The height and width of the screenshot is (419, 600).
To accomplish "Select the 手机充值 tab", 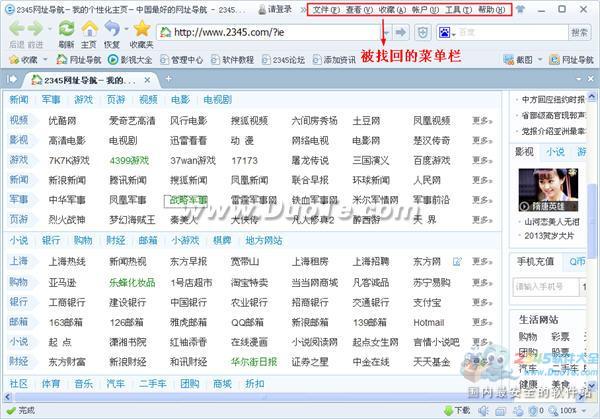I will [535, 262].
